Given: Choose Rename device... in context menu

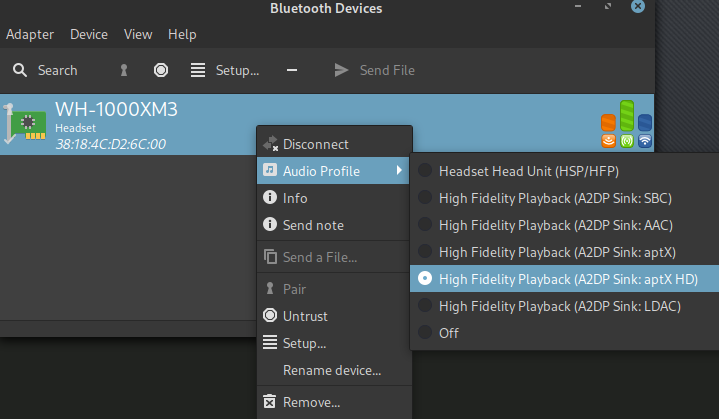Looking at the screenshot, I should click(x=333, y=370).
